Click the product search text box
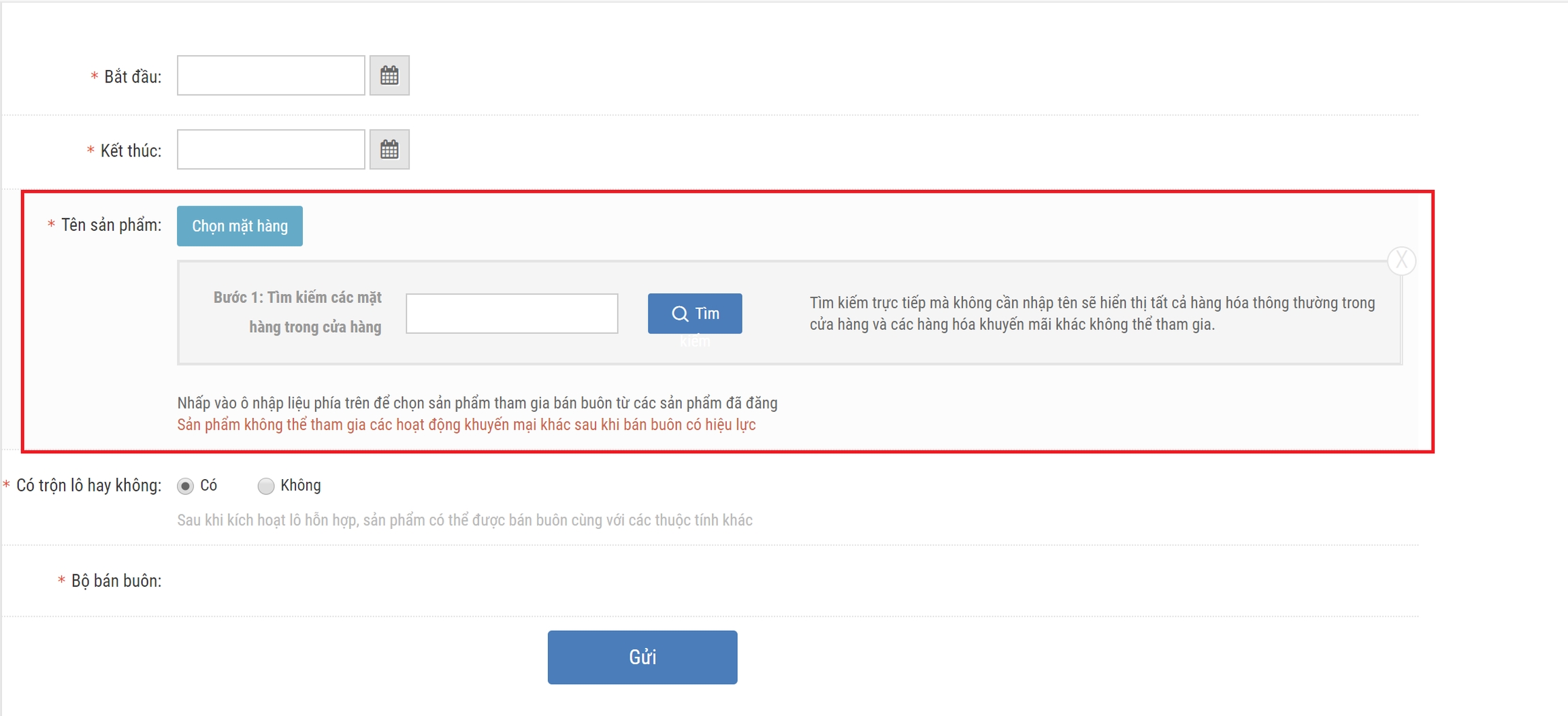The height and width of the screenshot is (716, 1568). pos(512,314)
